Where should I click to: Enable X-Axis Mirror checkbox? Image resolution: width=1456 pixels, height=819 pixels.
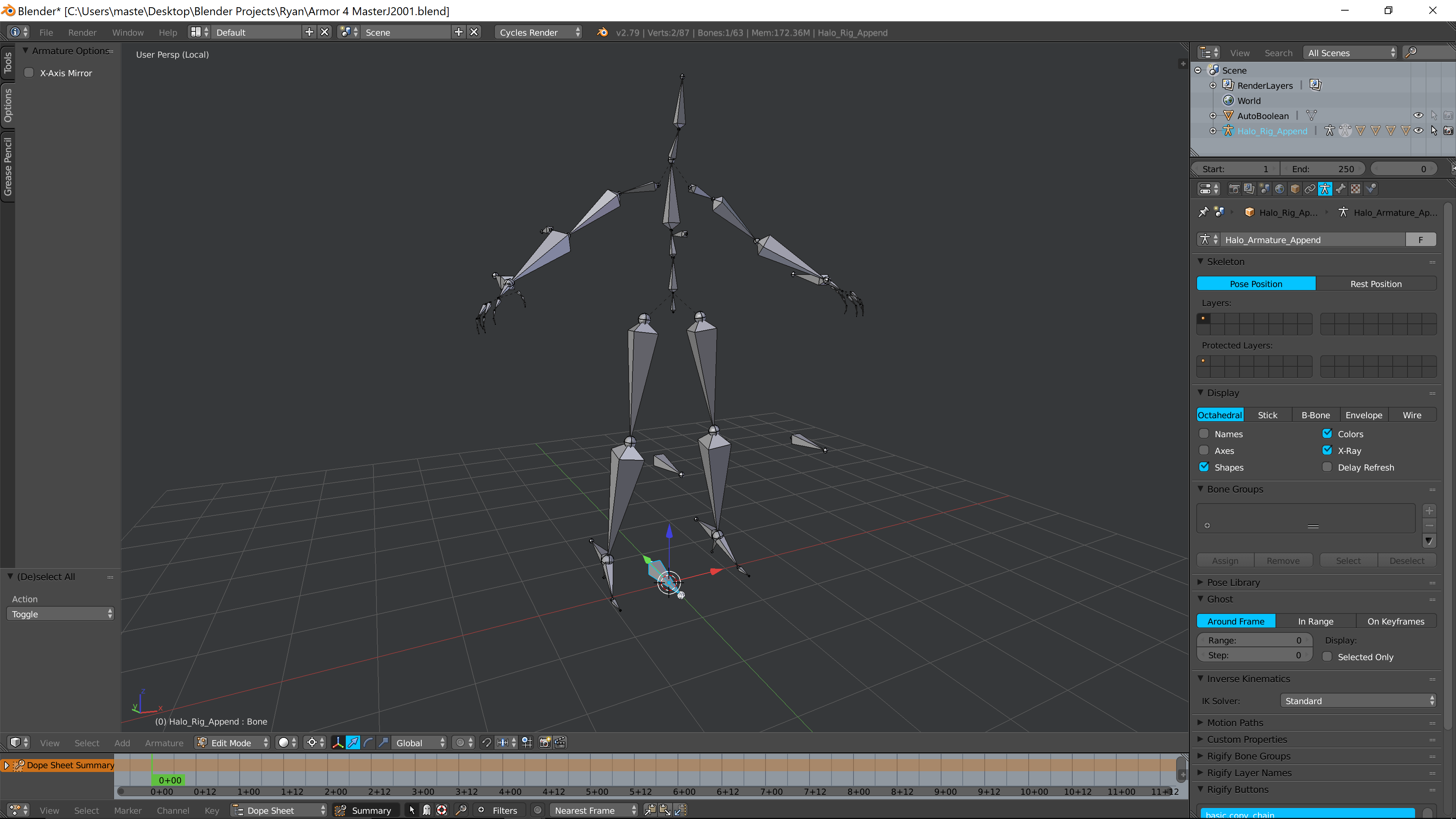pos(30,73)
